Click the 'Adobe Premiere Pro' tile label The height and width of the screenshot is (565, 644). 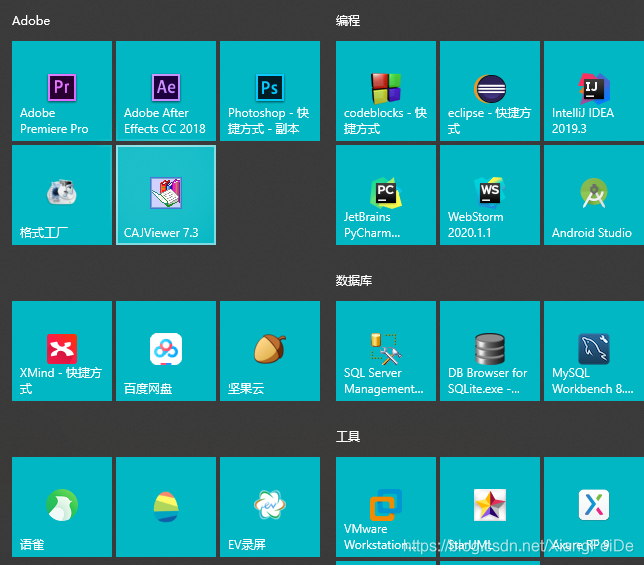(x=54, y=121)
